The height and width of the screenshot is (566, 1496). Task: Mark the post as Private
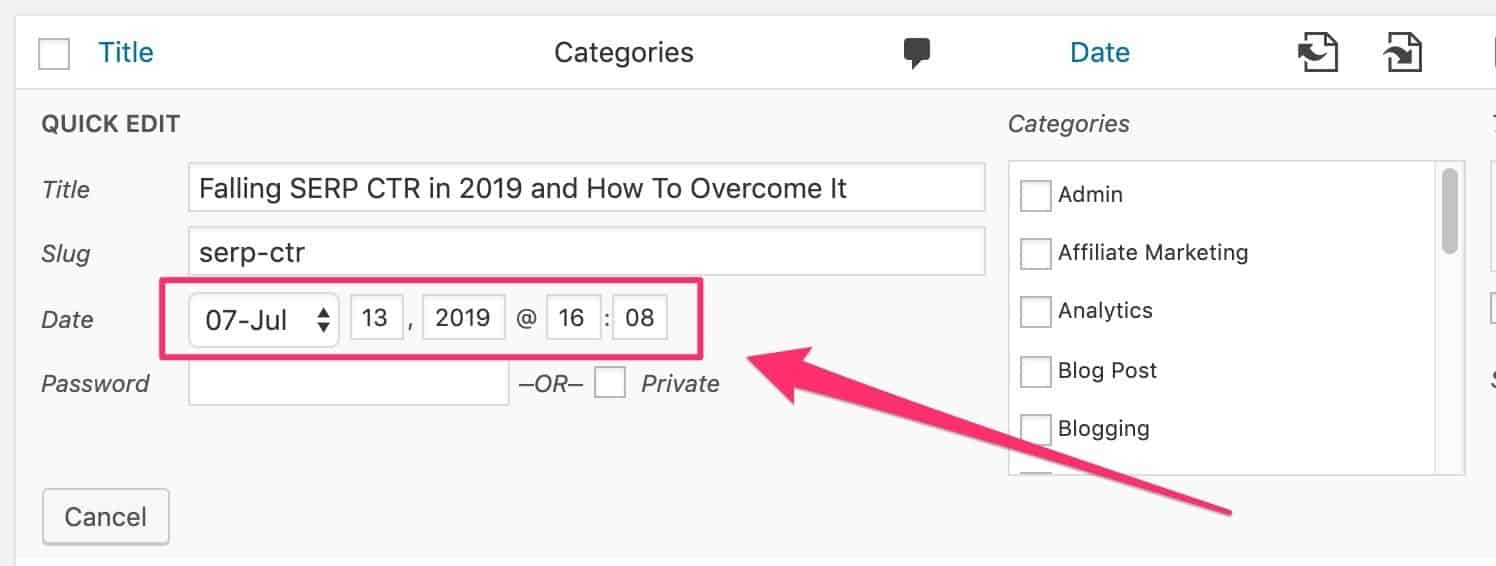click(x=610, y=383)
